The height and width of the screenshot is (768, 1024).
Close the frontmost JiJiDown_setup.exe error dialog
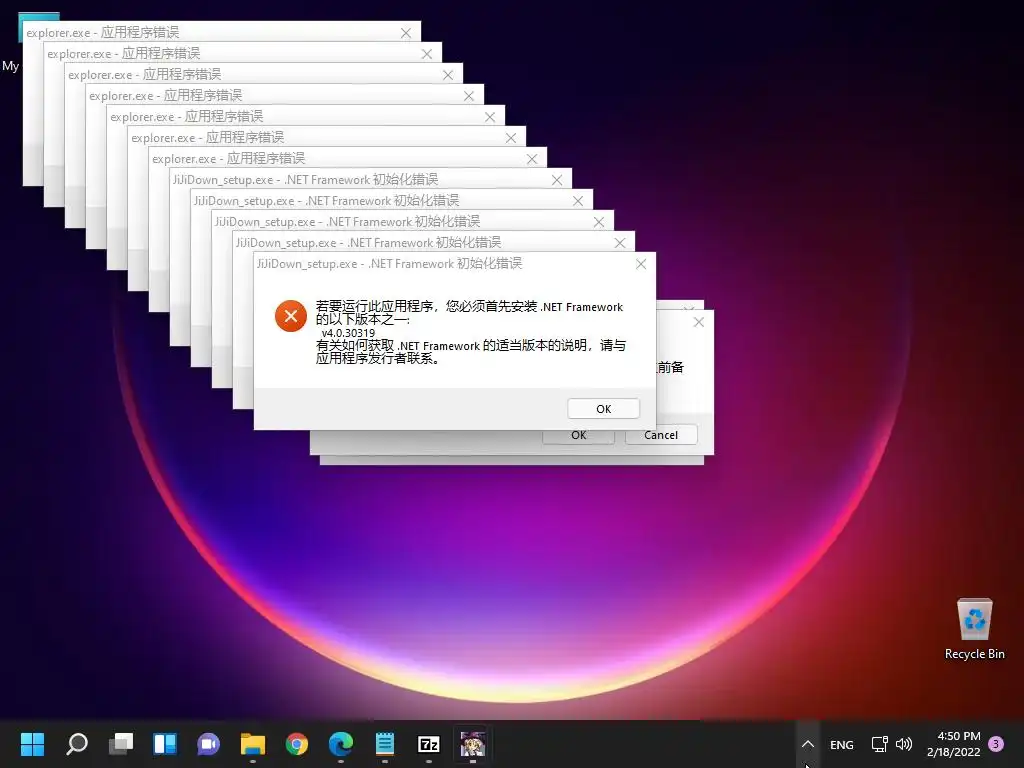641,264
